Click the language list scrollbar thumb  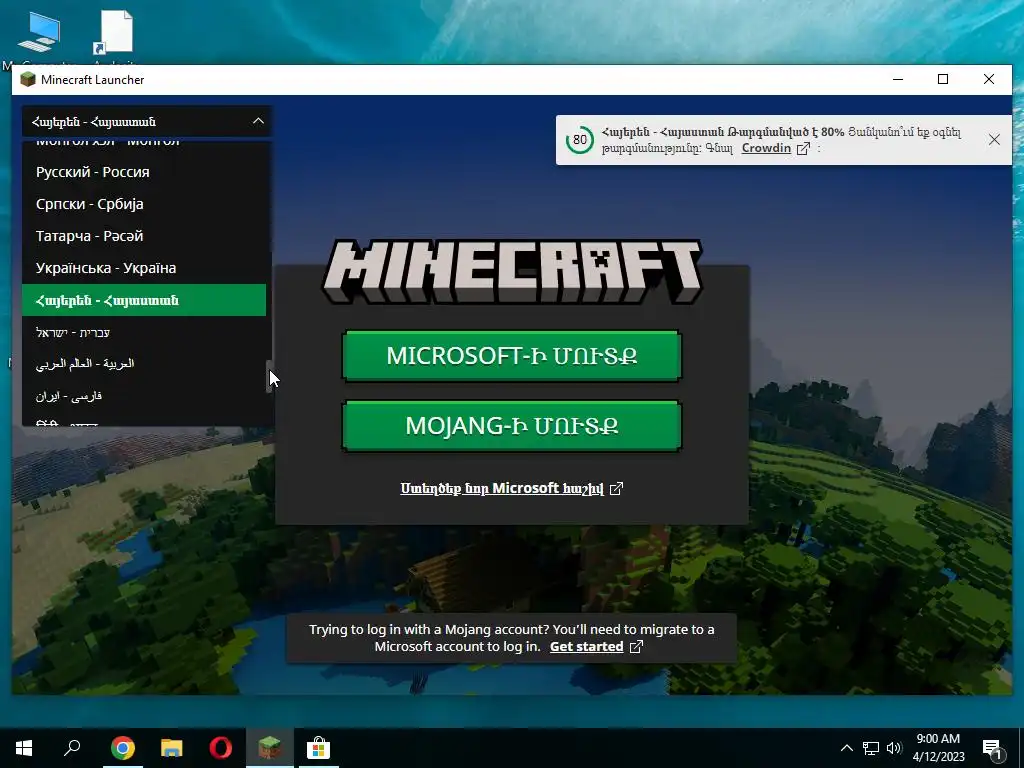pos(269,376)
